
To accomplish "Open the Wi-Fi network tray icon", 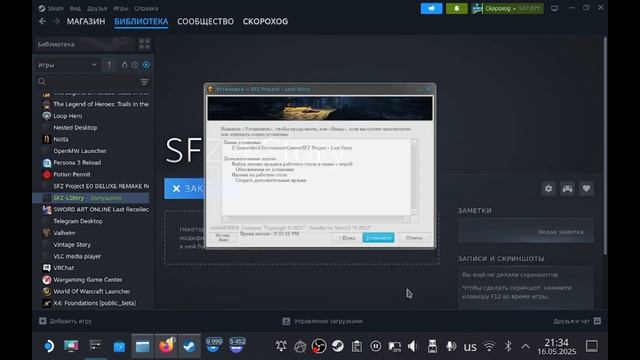I will coord(489,347).
